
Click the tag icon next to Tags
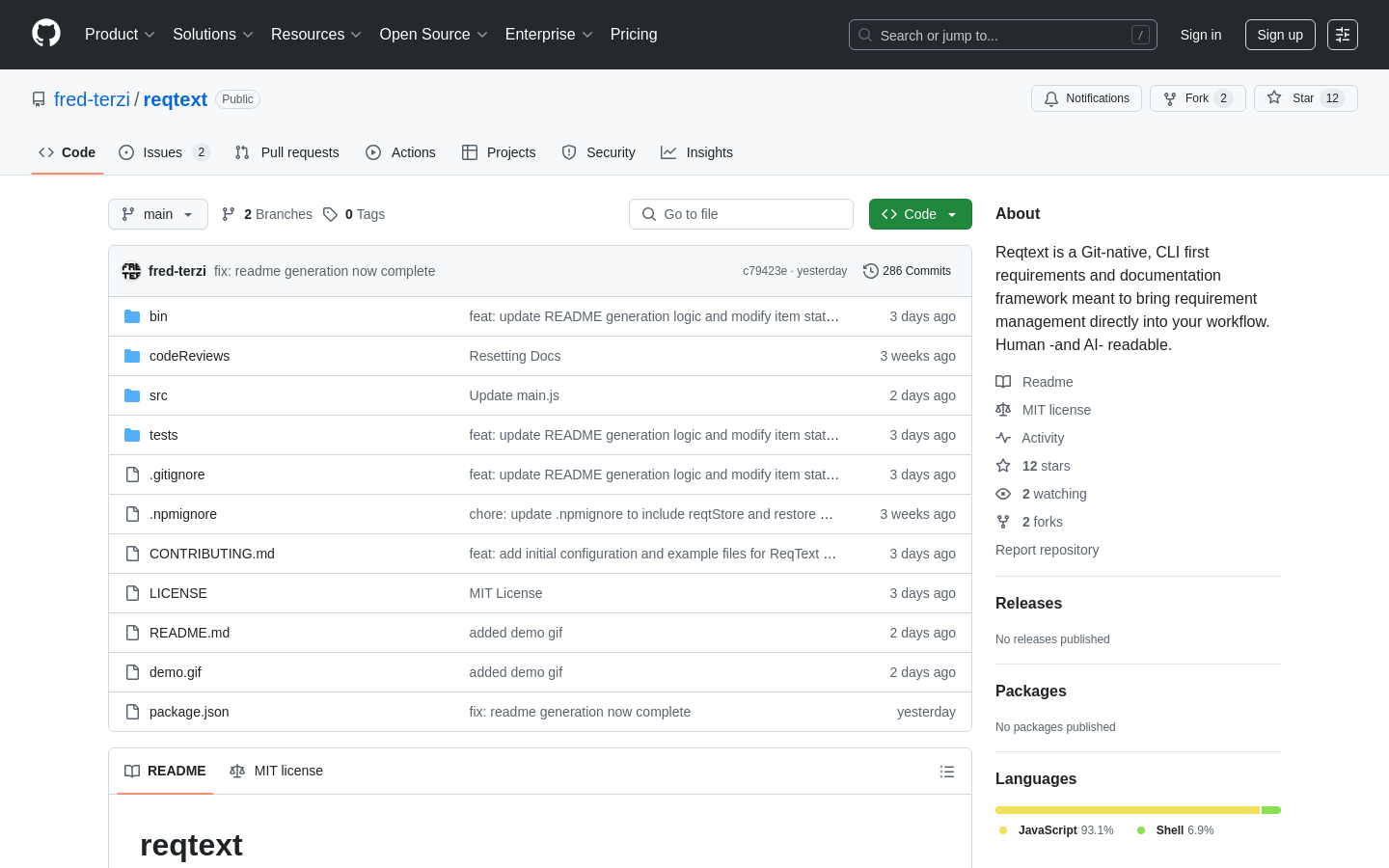tap(330, 214)
